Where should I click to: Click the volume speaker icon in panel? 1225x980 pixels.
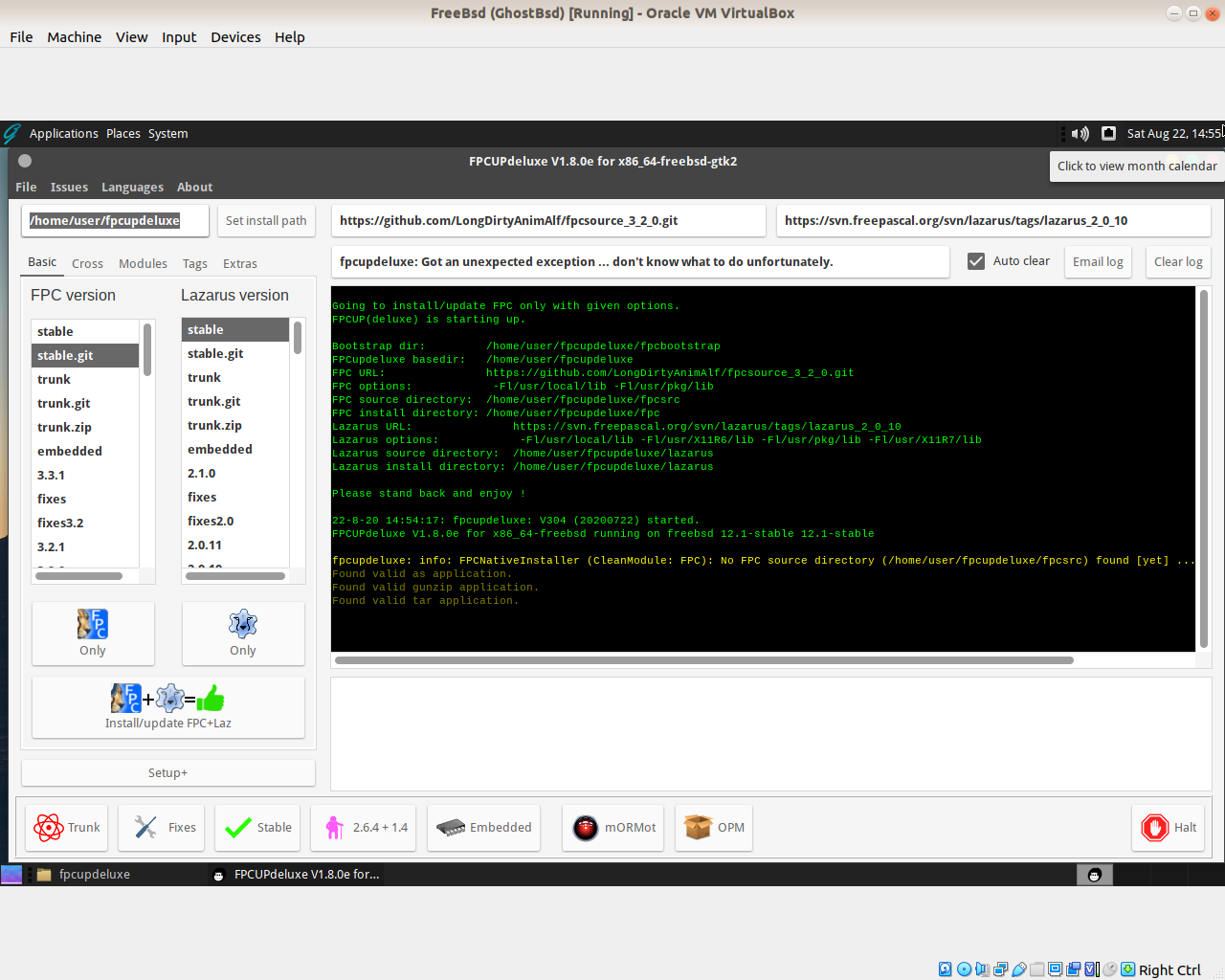1080,134
